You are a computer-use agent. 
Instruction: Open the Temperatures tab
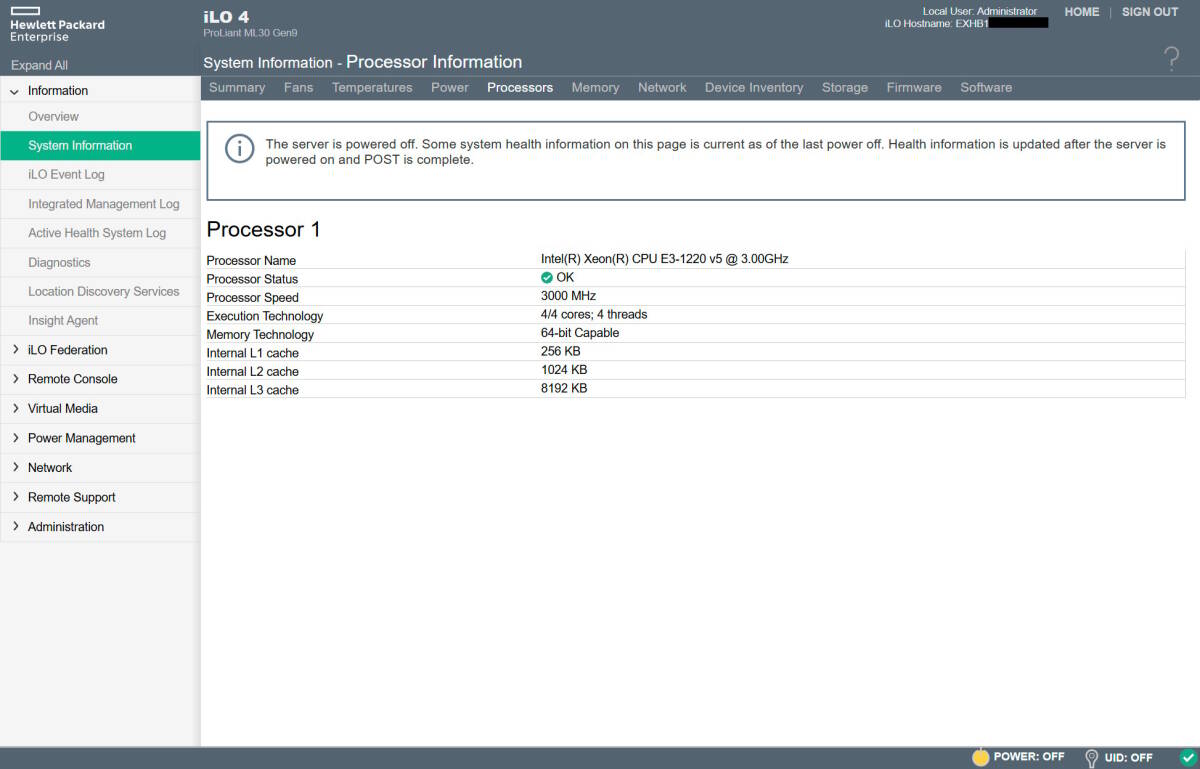pos(372,88)
